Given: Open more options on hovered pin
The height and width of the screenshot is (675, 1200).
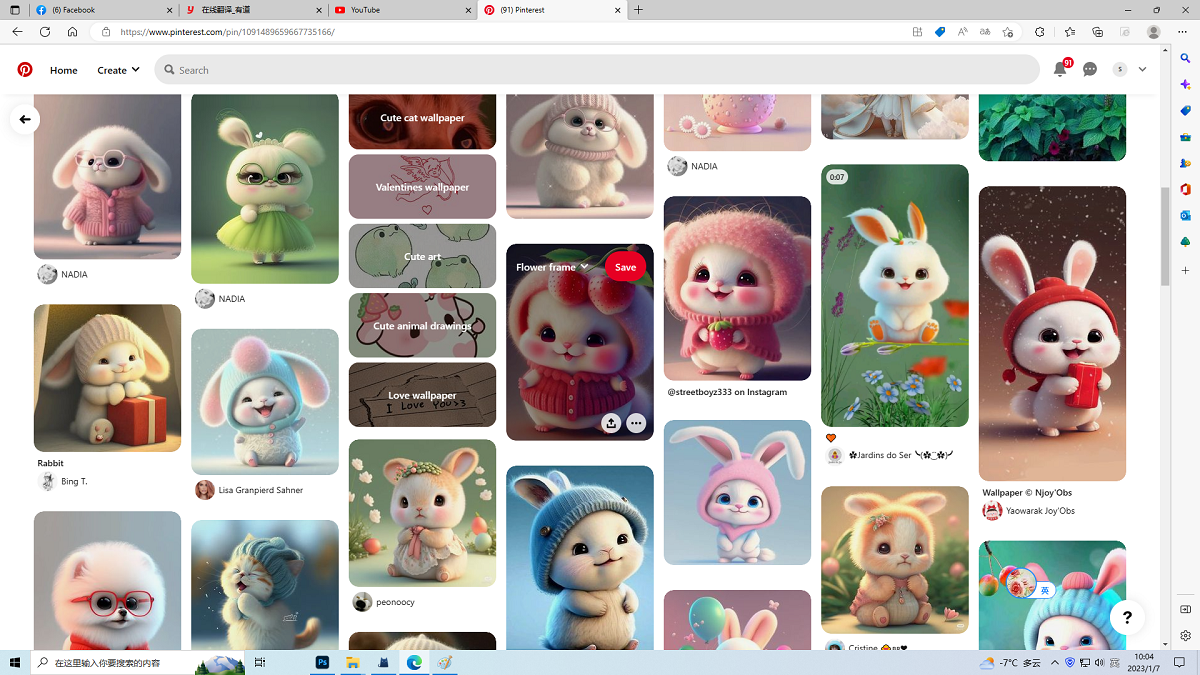Looking at the screenshot, I should (636, 423).
